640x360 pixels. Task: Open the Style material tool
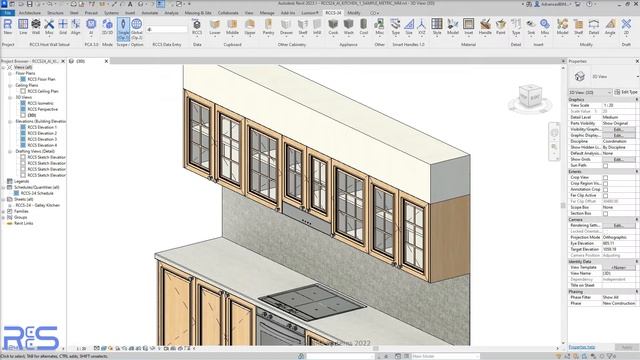(437, 27)
